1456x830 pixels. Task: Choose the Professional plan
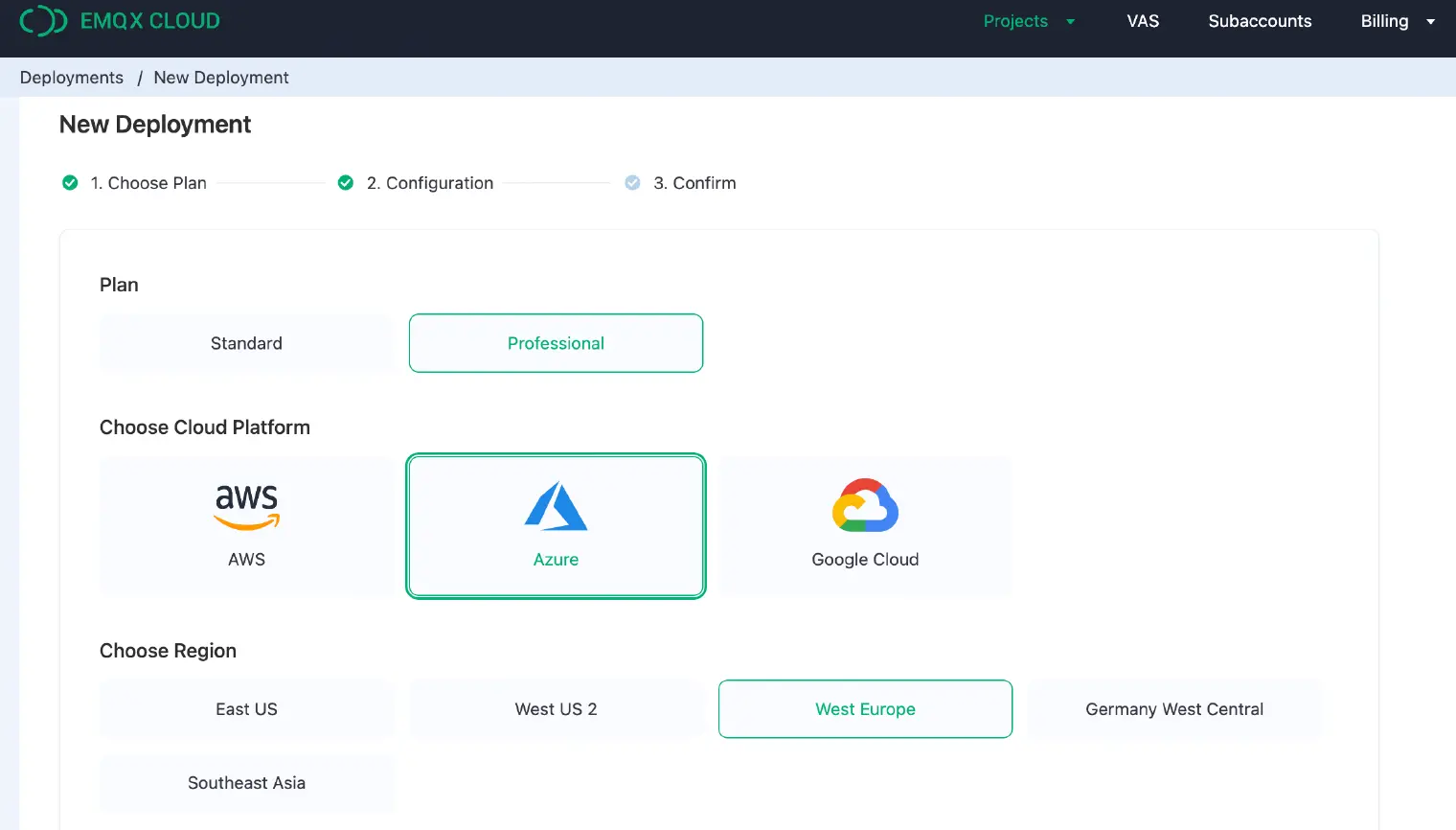(x=556, y=343)
